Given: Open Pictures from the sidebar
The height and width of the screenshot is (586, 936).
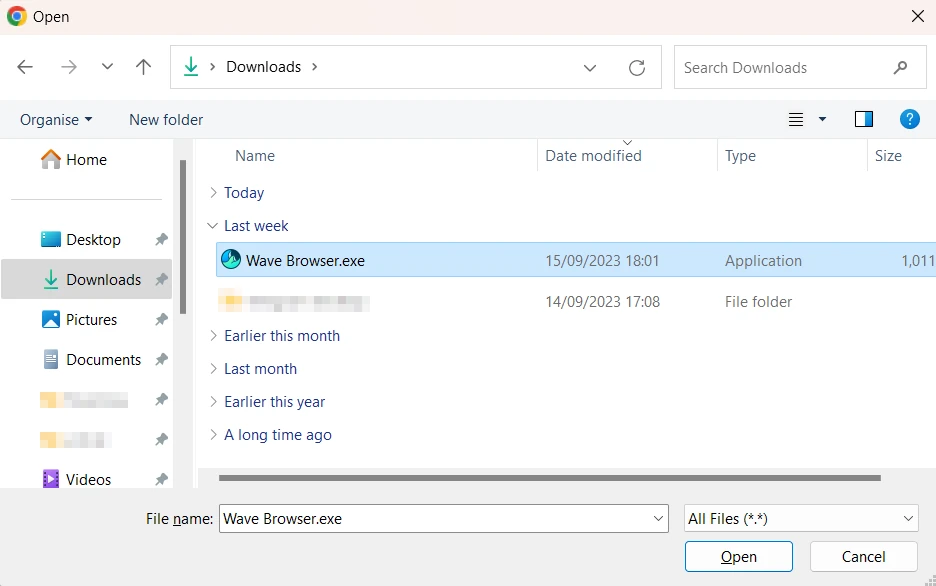Looking at the screenshot, I should tap(91, 319).
